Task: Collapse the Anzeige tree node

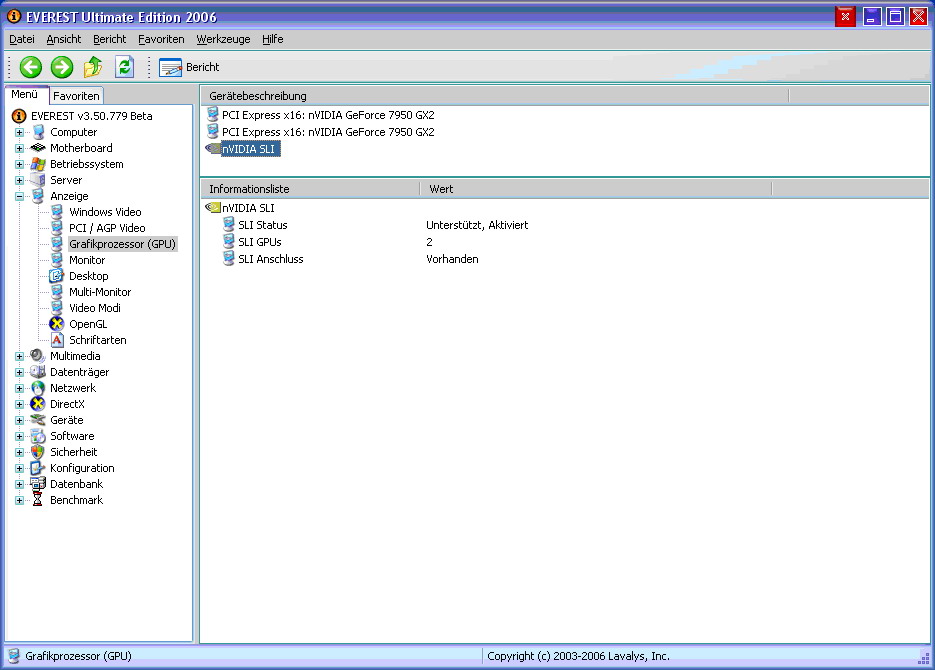Action: point(20,196)
